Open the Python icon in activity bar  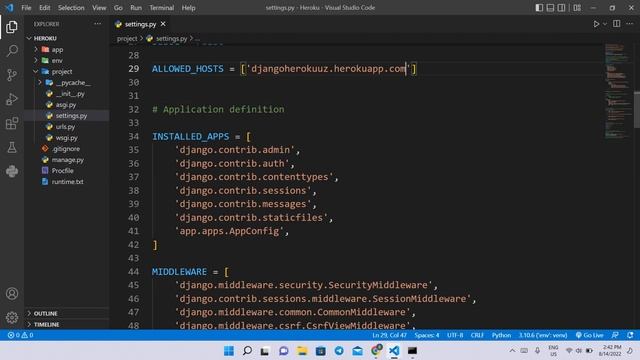point(12,171)
